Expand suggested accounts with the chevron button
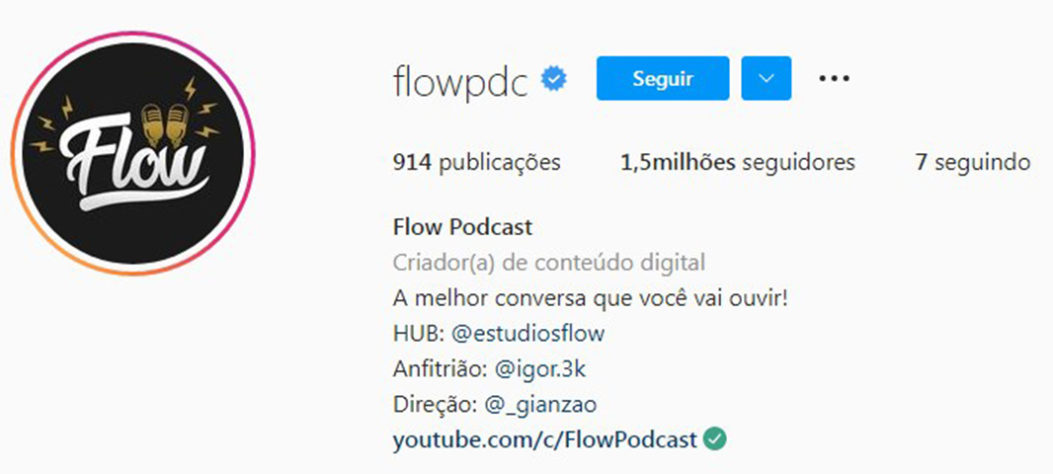This screenshot has height=474, width=1053. pos(766,79)
